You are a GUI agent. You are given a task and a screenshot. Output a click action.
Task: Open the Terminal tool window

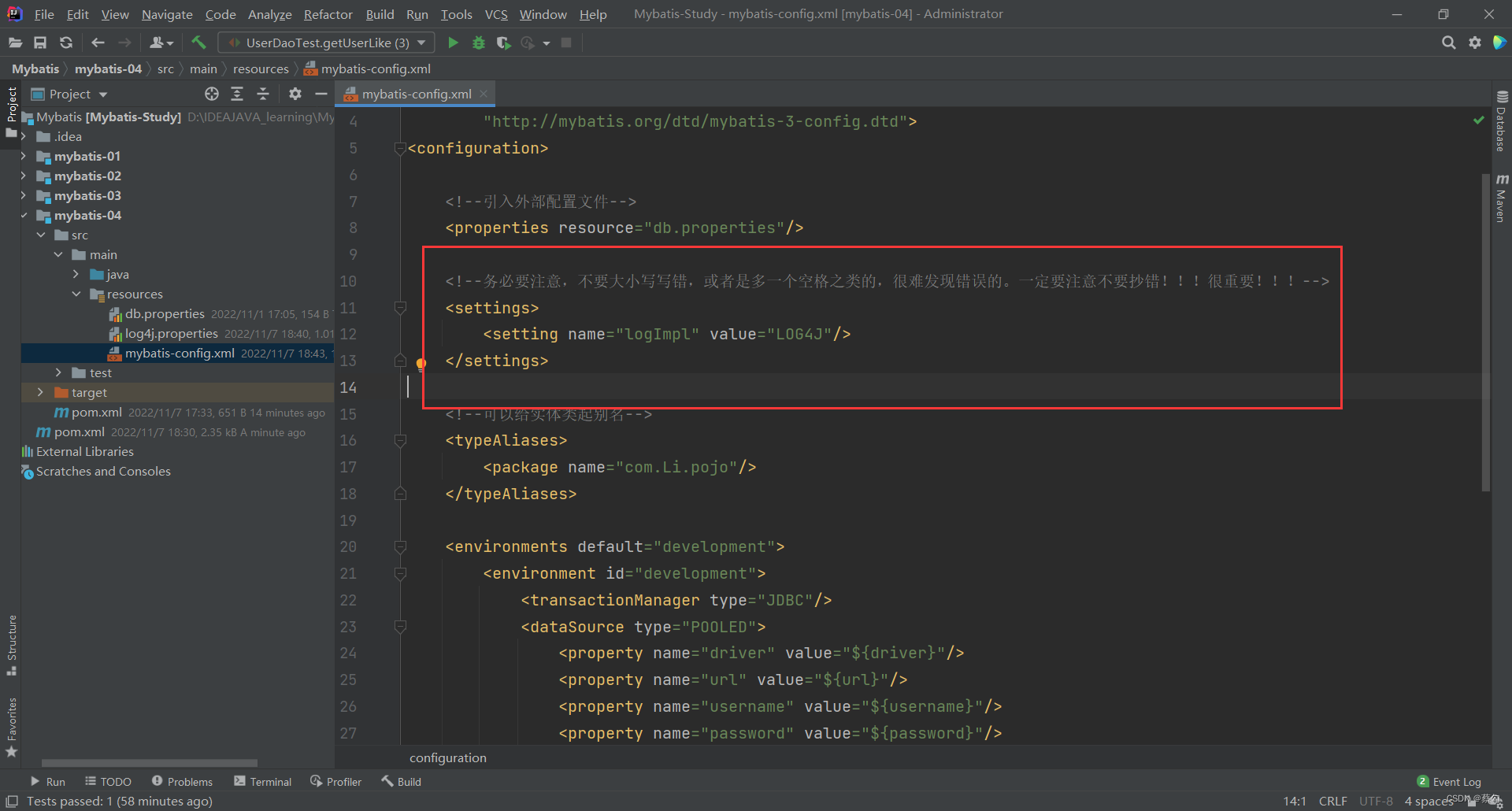pos(263,782)
